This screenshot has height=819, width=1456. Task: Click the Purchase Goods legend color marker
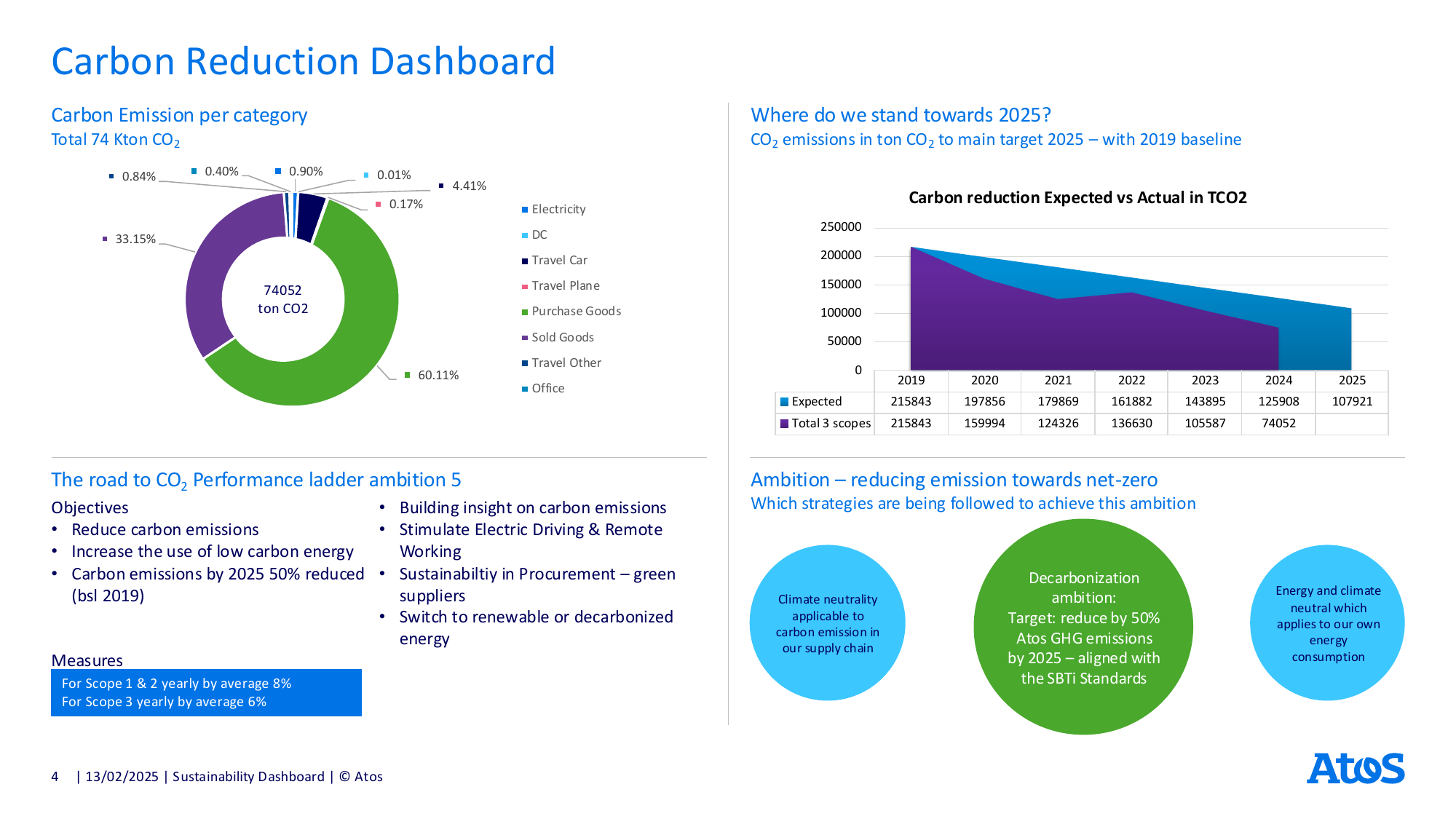pyautogui.click(x=525, y=312)
